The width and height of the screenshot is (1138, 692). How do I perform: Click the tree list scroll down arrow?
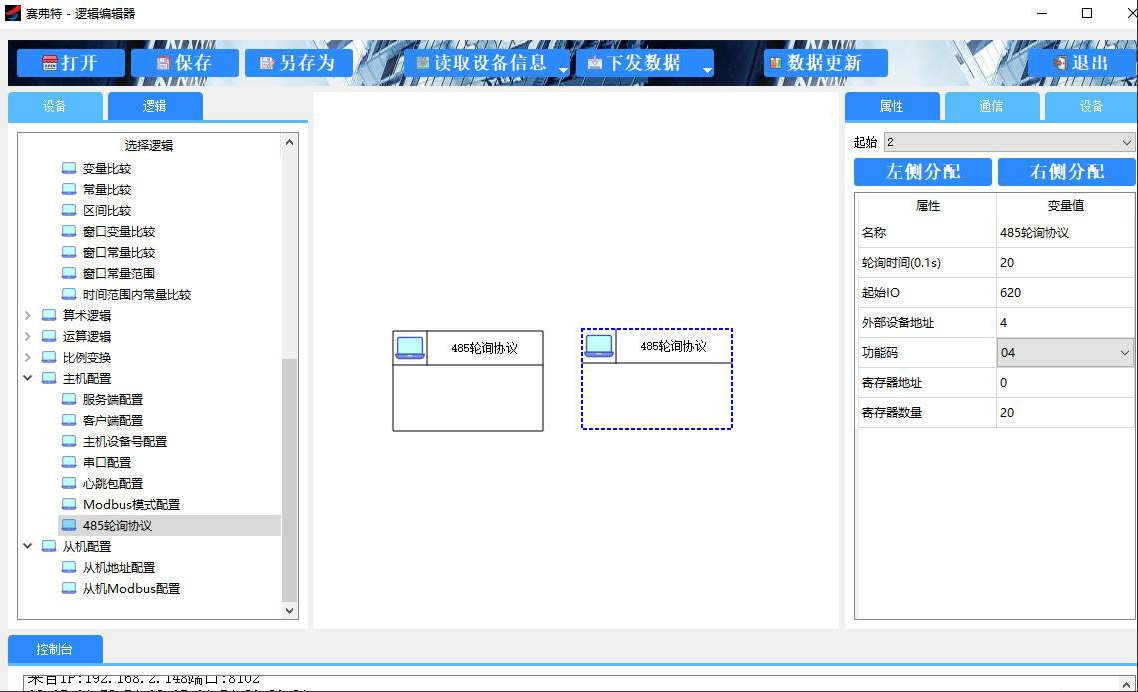(x=290, y=610)
